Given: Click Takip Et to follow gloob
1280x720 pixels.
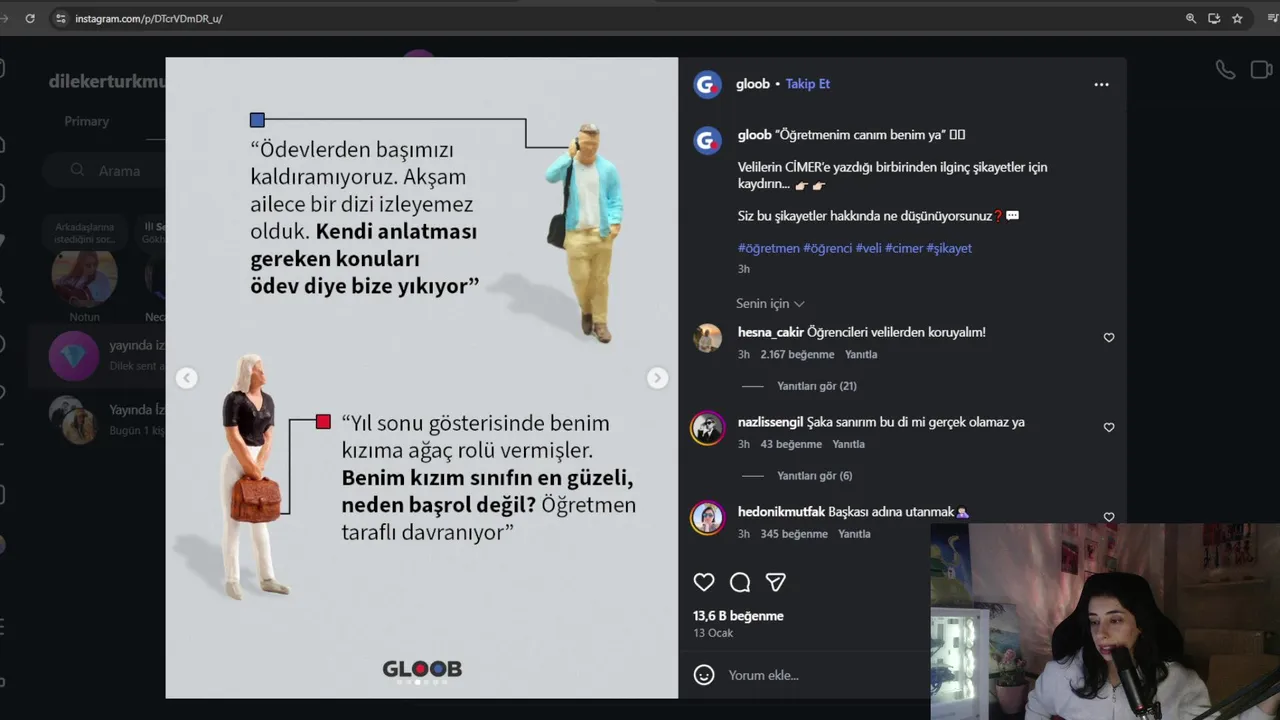Looking at the screenshot, I should point(808,84).
